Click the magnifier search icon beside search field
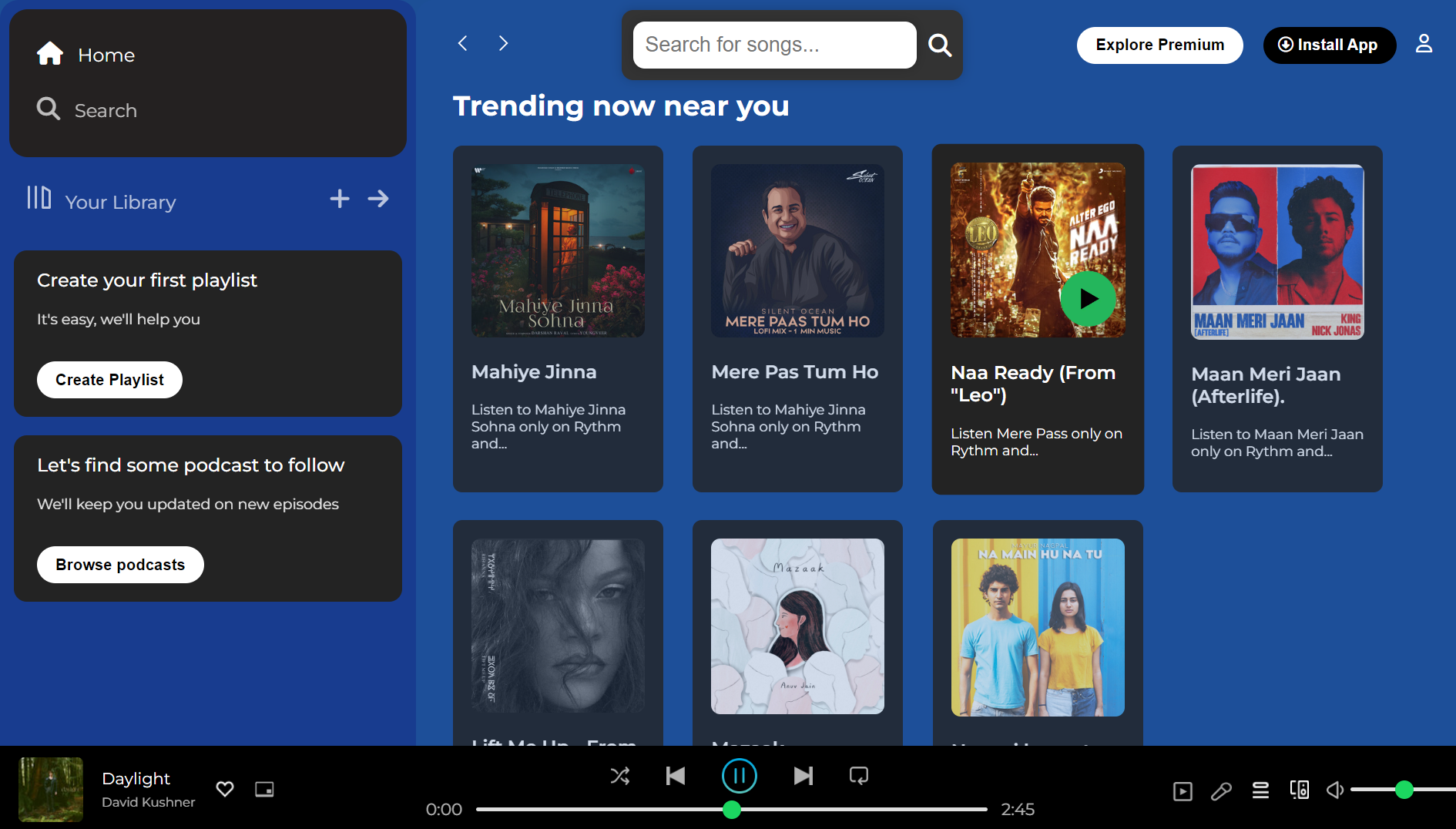Viewport: 1456px width, 829px height. pos(939,45)
